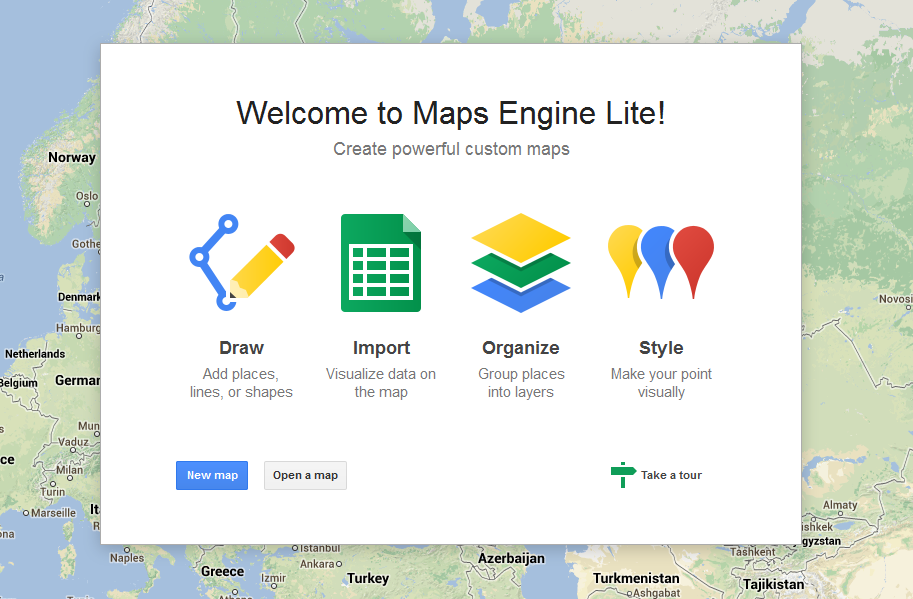913x599 pixels.
Task: Click the Turkmenistan label on the map
Action: pyautogui.click(x=636, y=578)
